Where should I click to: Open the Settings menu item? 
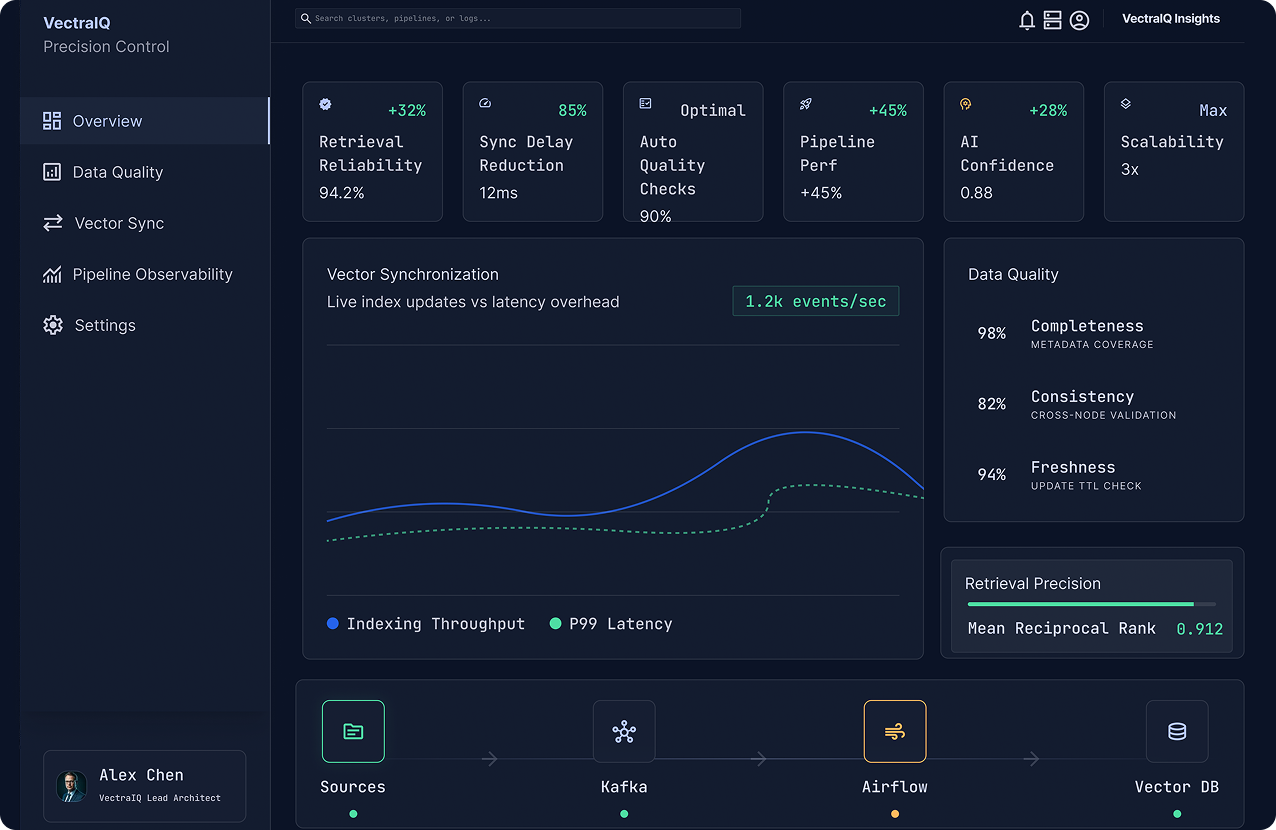(145, 325)
